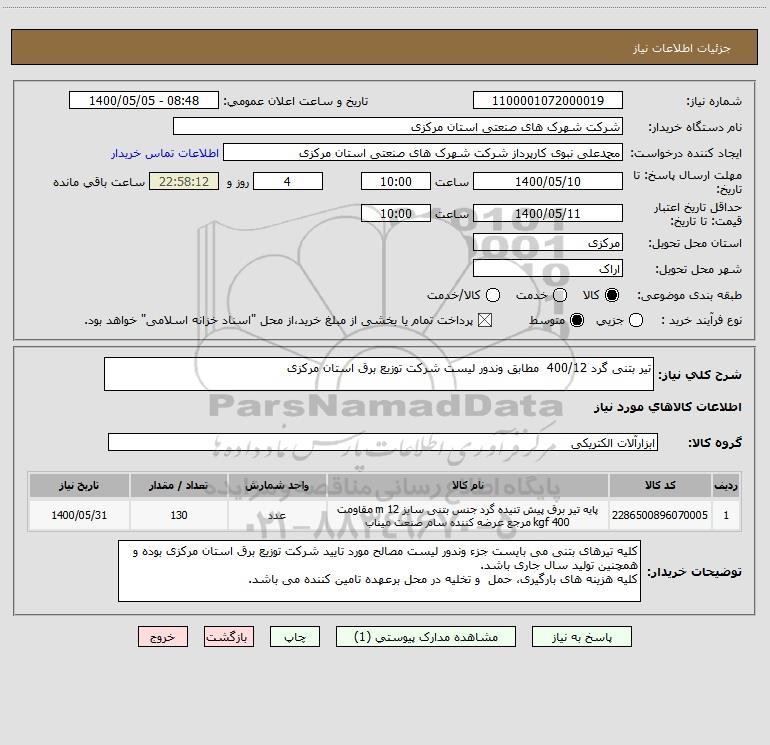Select the خدمت radio button
This screenshot has height=745, width=770.
[x=560, y=295]
